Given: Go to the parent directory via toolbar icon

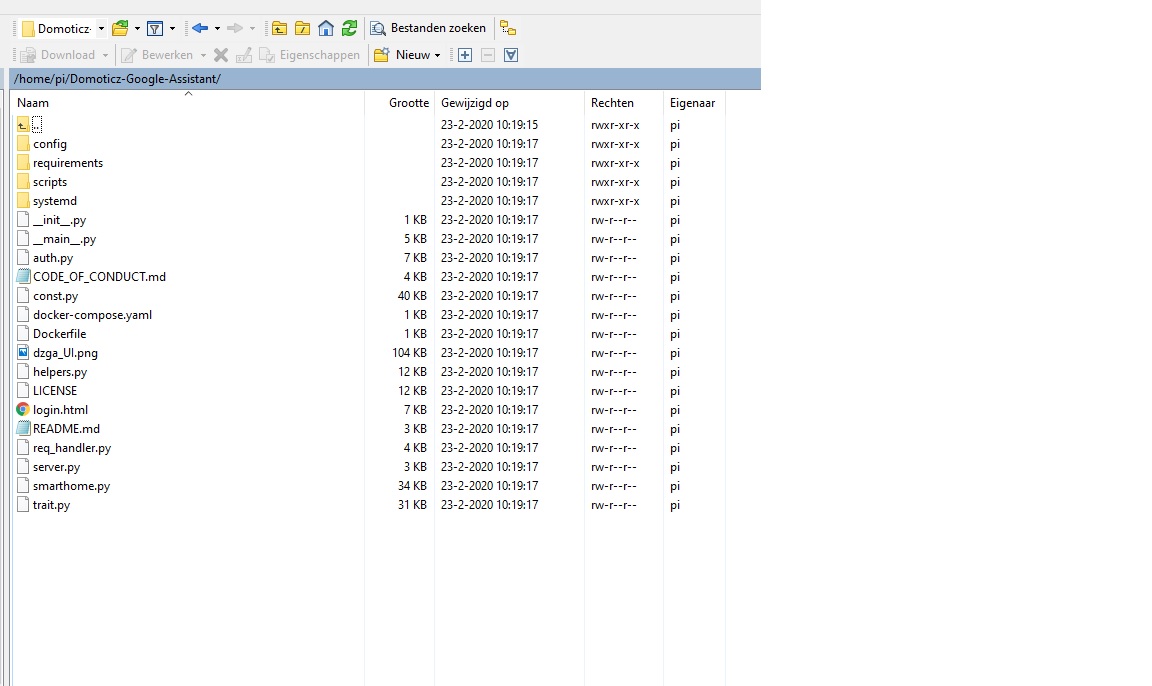Looking at the screenshot, I should point(279,29).
